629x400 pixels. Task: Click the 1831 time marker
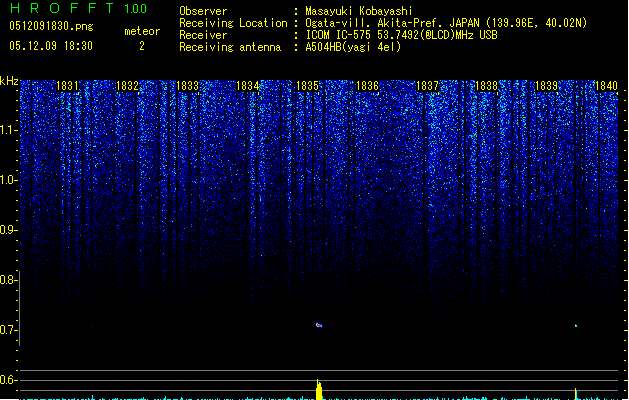click(67, 86)
